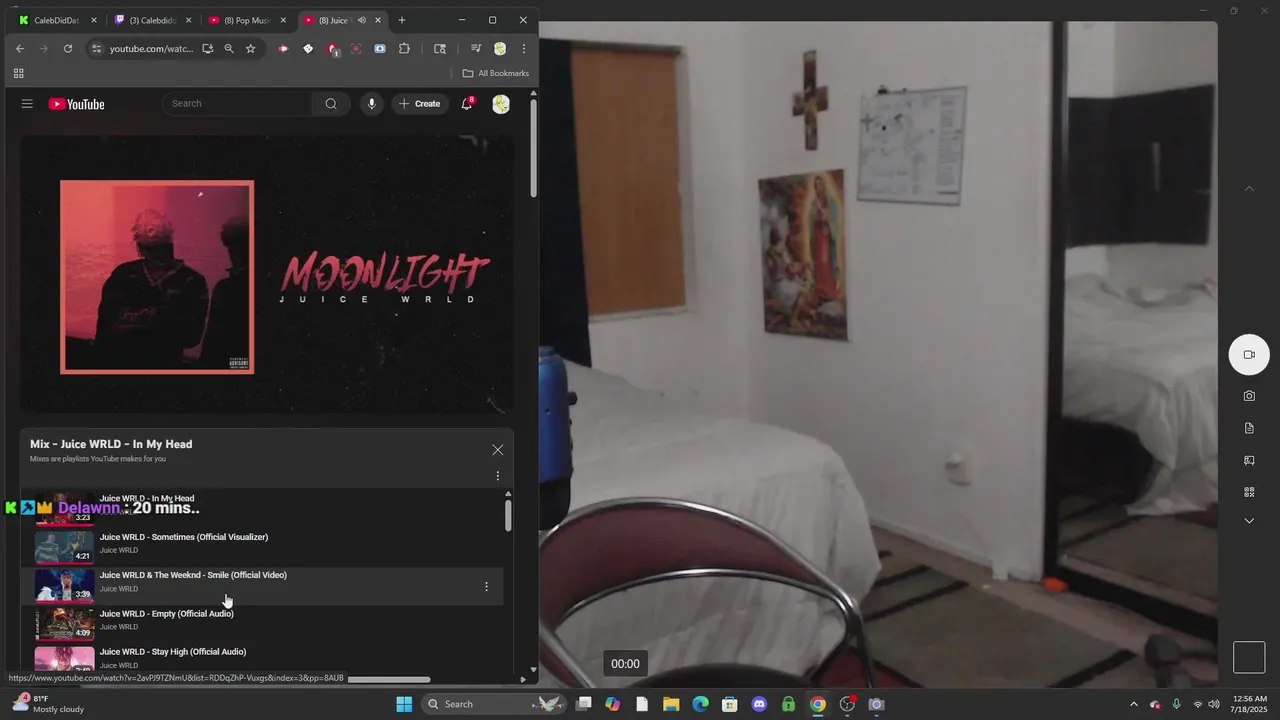The width and height of the screenshot is (1280, 720).
Task: Click the YouTube Create button
Action: (x=420, y=104)
